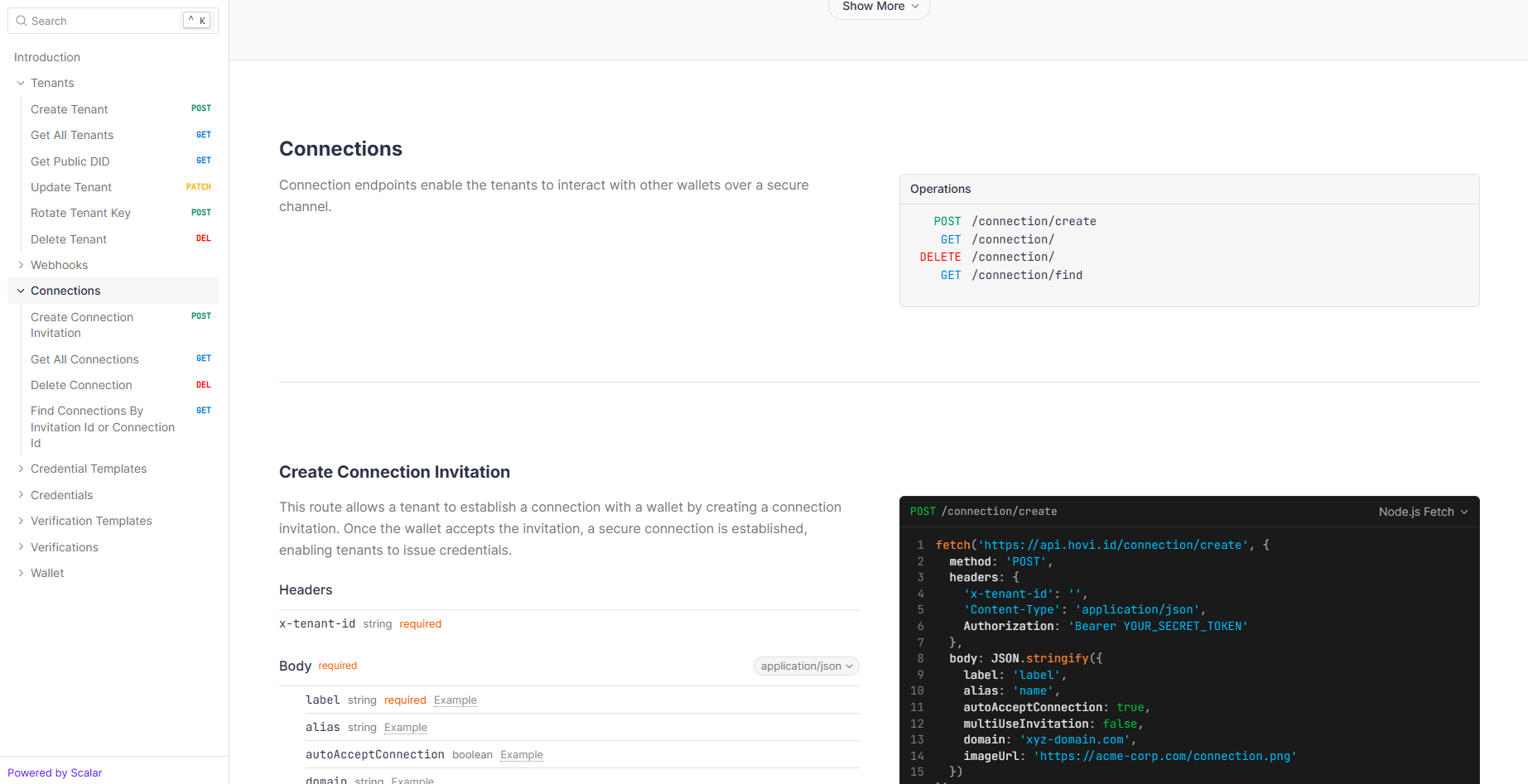This screenshot has height=784, width=1528.
Task: Click POST /connection/create in Operations
Action: coord(1033,221)
